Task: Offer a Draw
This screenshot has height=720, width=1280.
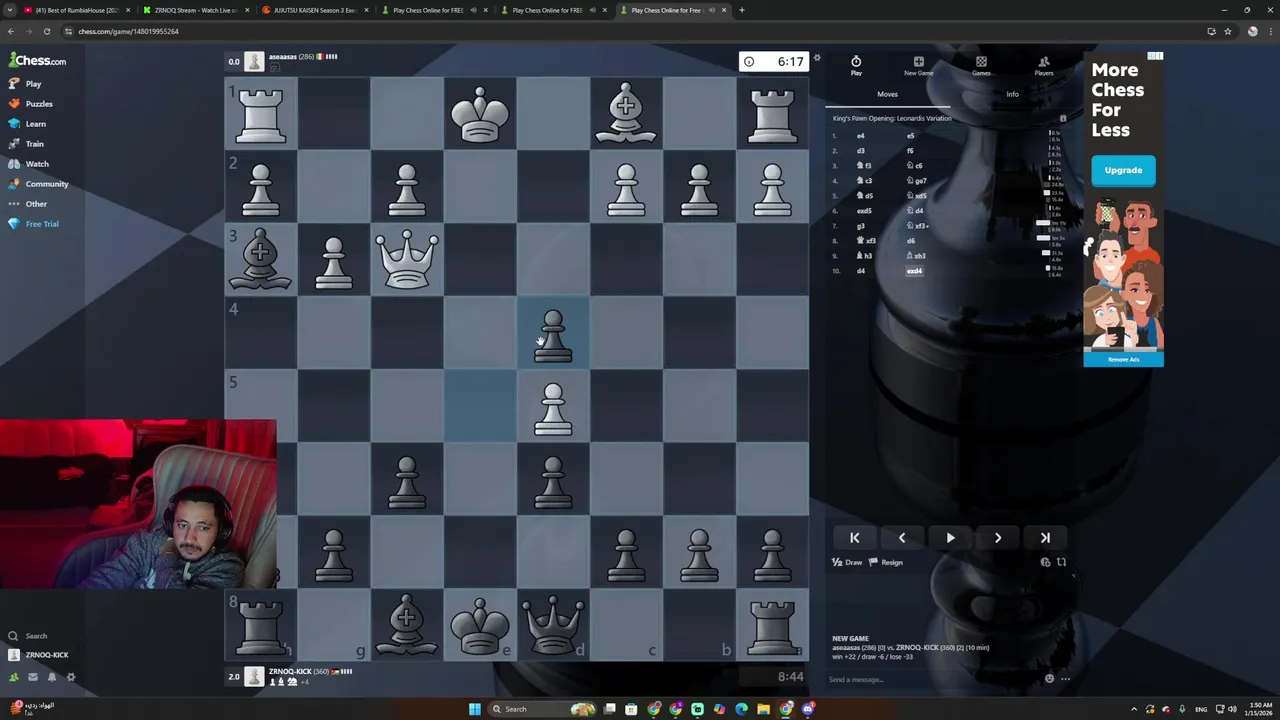Action: point(847,562)
